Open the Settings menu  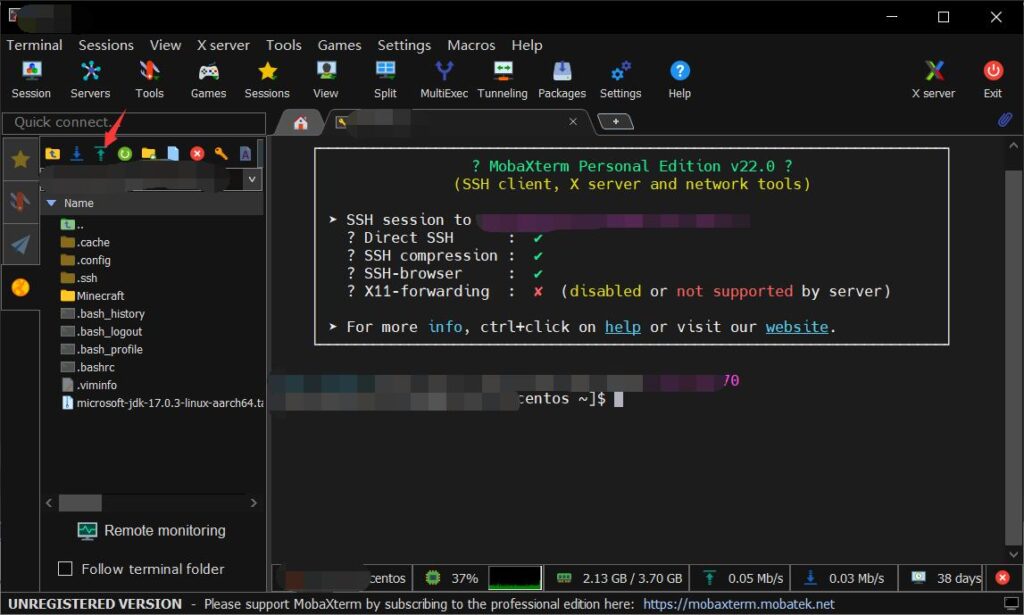coord(404,45)
